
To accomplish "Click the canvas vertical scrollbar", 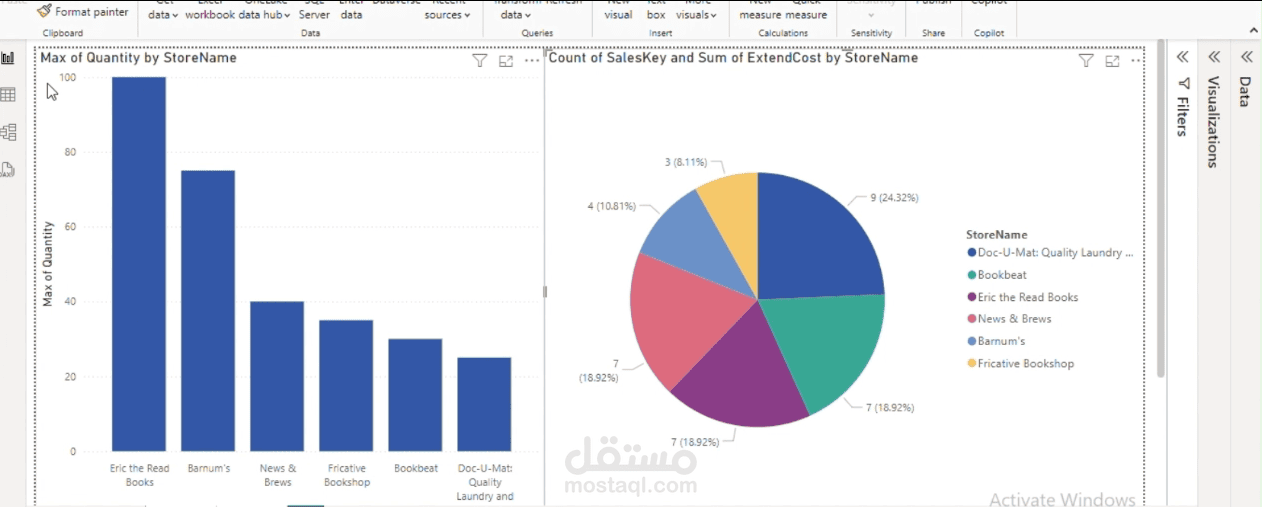I will coord(1161,210).
